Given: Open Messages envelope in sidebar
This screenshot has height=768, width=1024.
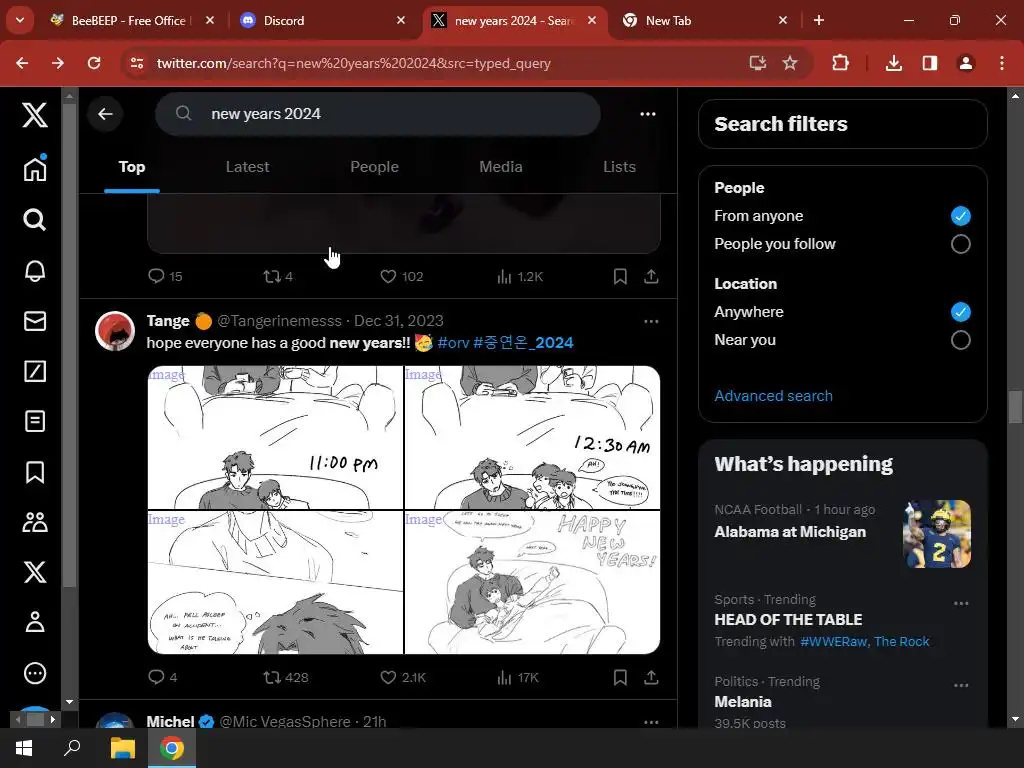Looking at the screenshot, I should pyautogui.click(x=35, y=321).
